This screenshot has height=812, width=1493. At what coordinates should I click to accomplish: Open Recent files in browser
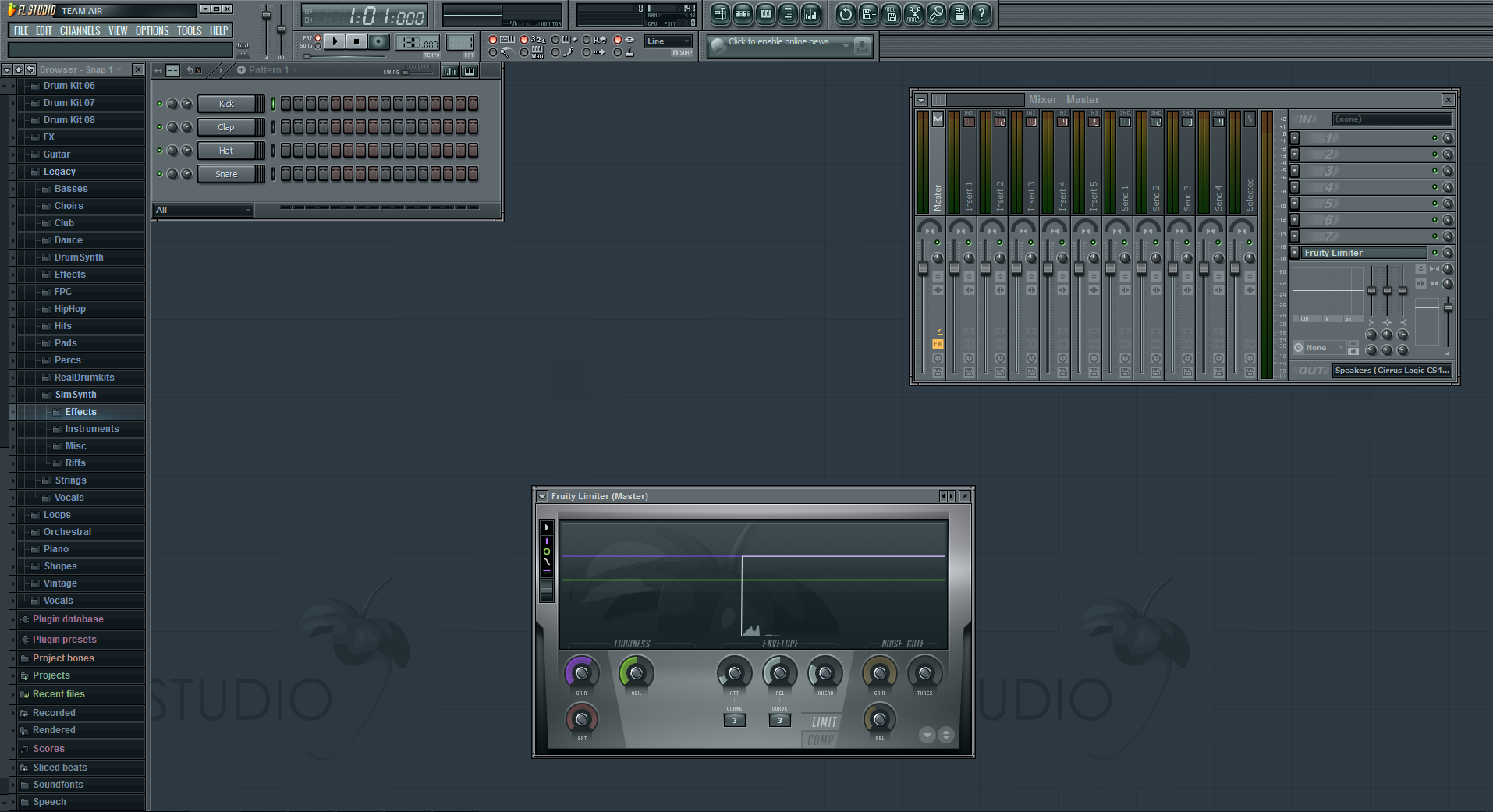[59, 694]
